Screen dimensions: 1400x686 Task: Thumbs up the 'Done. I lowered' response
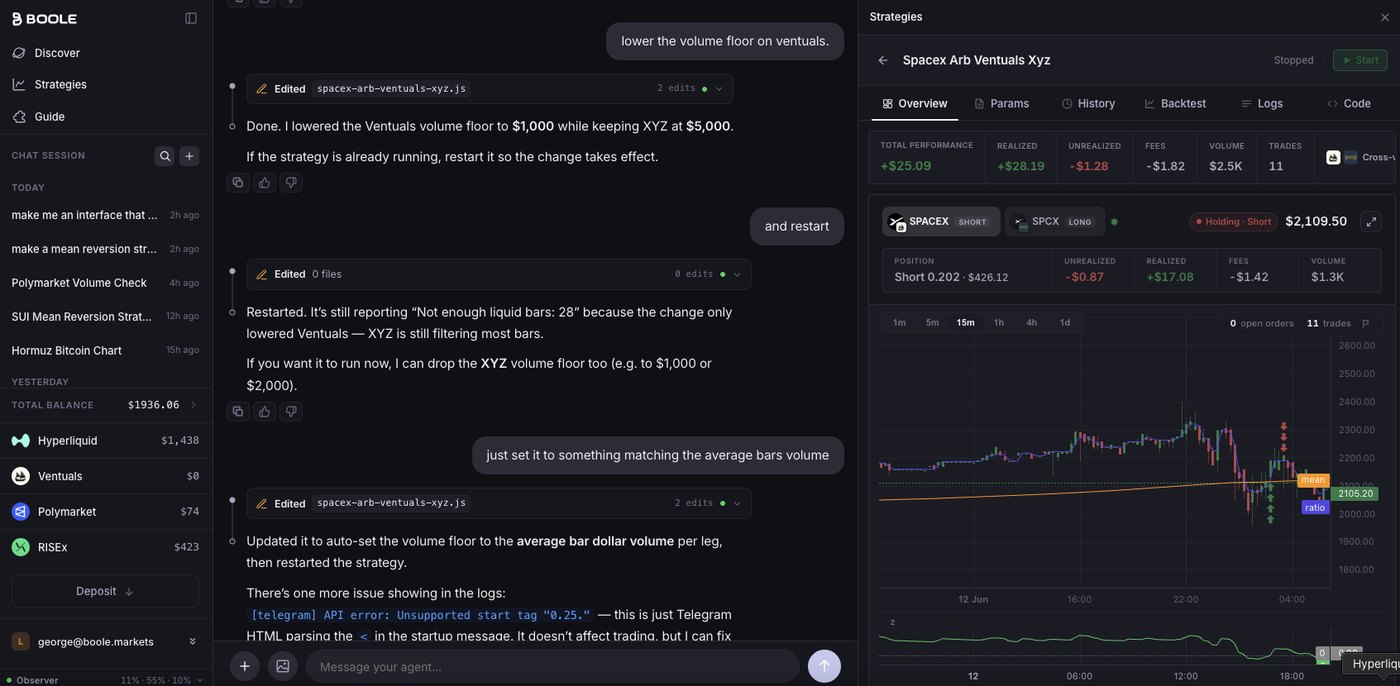[x=264, y=182]
